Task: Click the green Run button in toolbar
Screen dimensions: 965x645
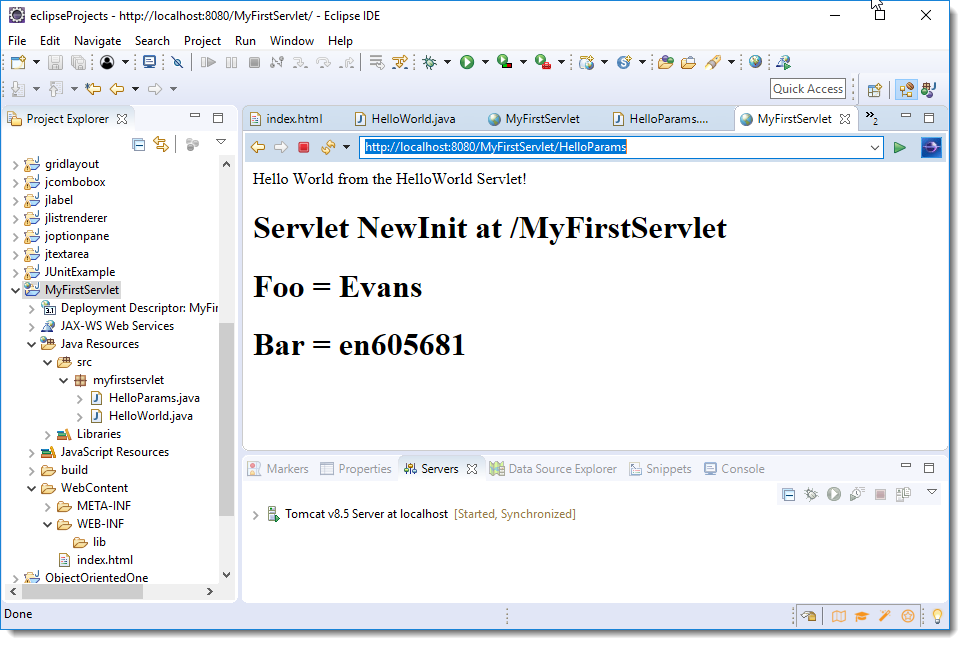Action: (467, 62)
